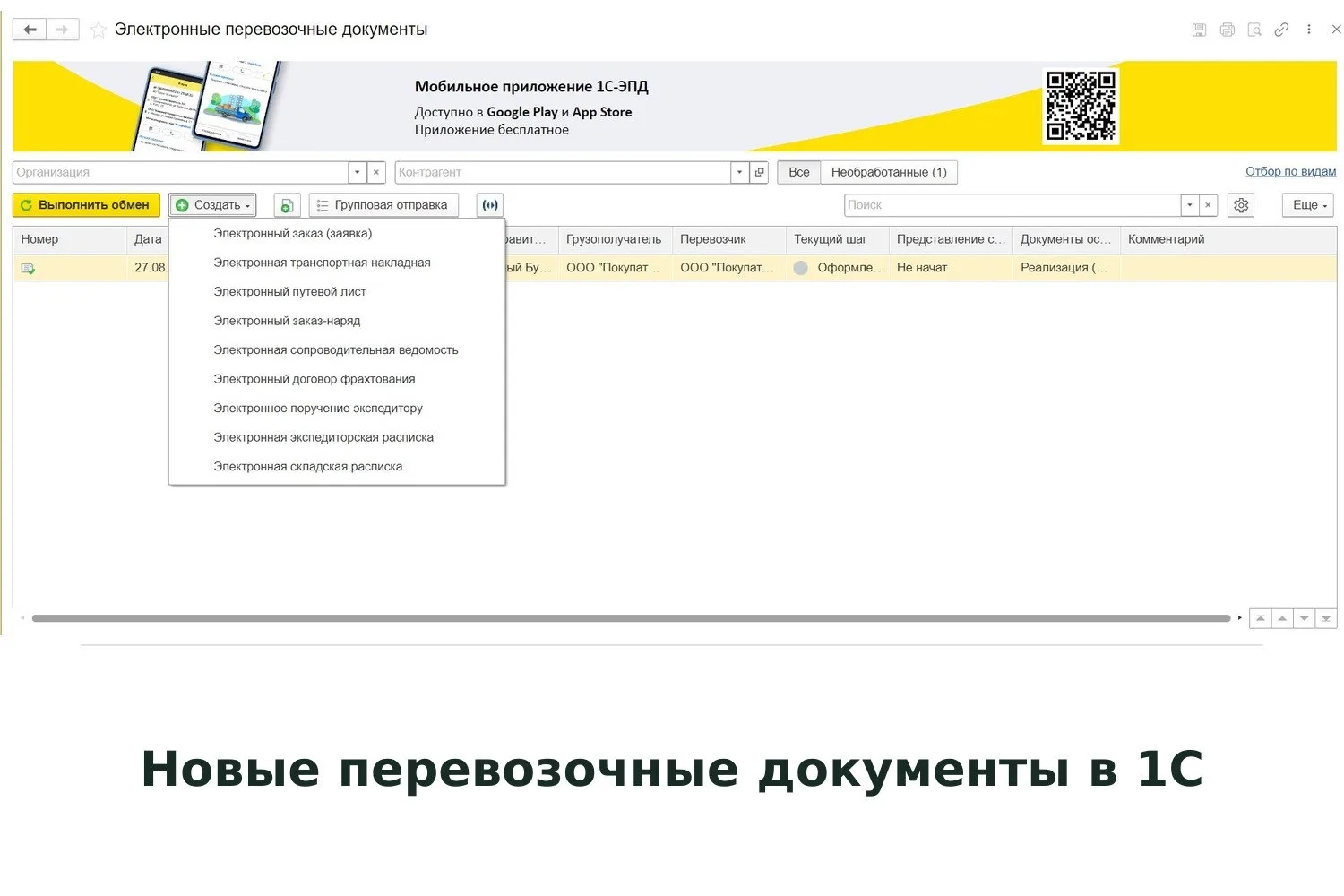Add page to favorites with star icon

click(99, 30)
